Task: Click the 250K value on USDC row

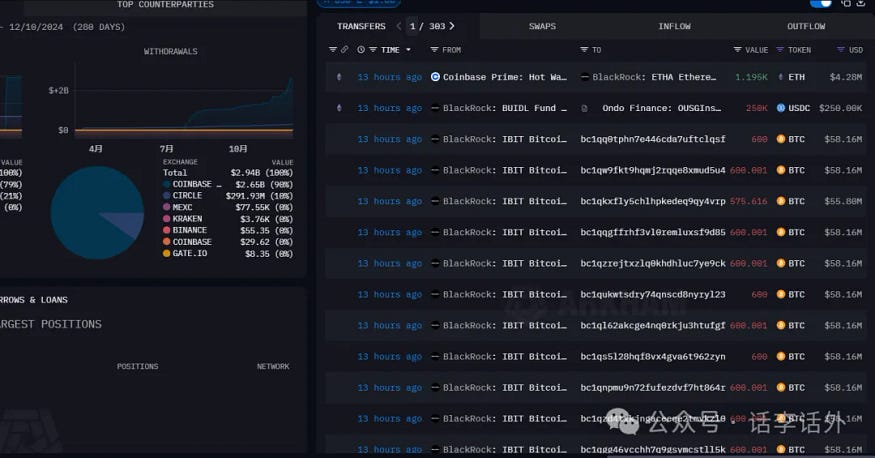Action: click(x=757, y=108)
